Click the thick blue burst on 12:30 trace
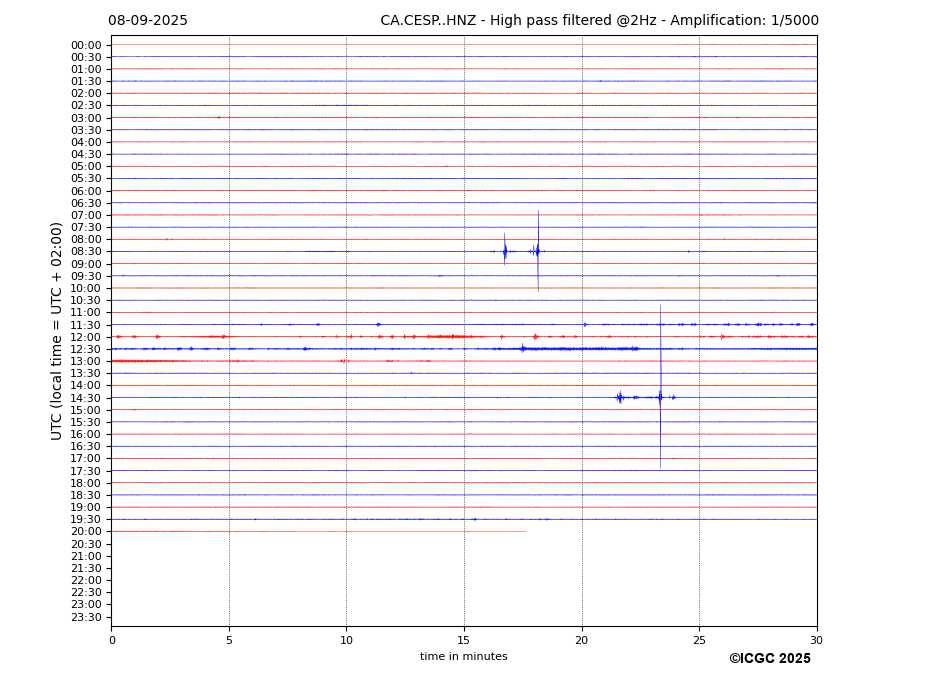This screenshot has height=696, width=927. (x=579, y=349)
